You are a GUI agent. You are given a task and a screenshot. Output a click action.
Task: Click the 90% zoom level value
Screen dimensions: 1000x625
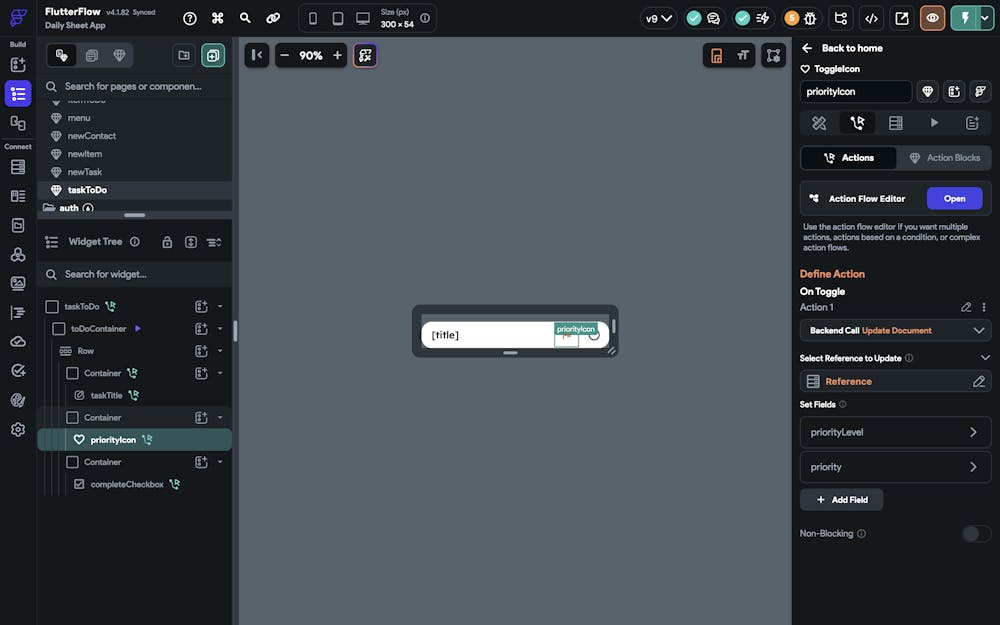click(311, 55)
